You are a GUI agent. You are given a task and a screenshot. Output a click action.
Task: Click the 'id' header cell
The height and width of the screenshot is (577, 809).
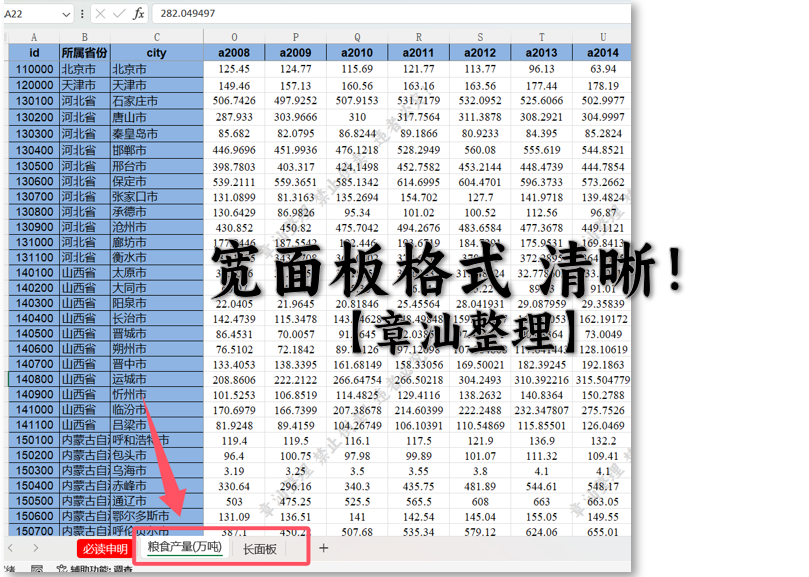click(34, 53)
